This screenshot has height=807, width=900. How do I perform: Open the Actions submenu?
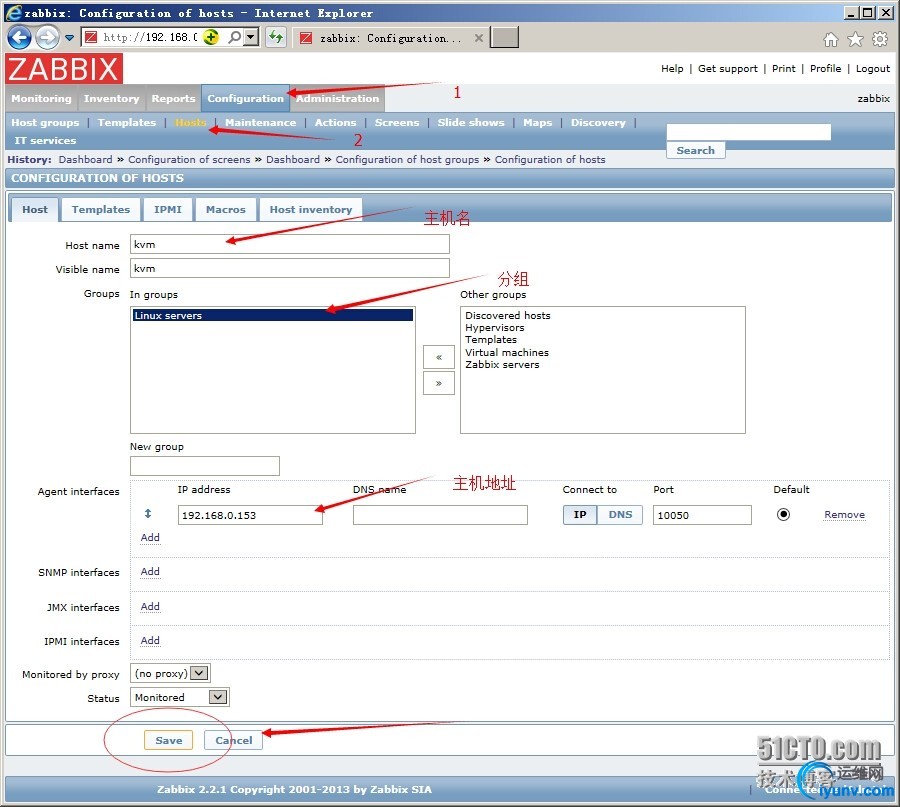coord(335,123)
